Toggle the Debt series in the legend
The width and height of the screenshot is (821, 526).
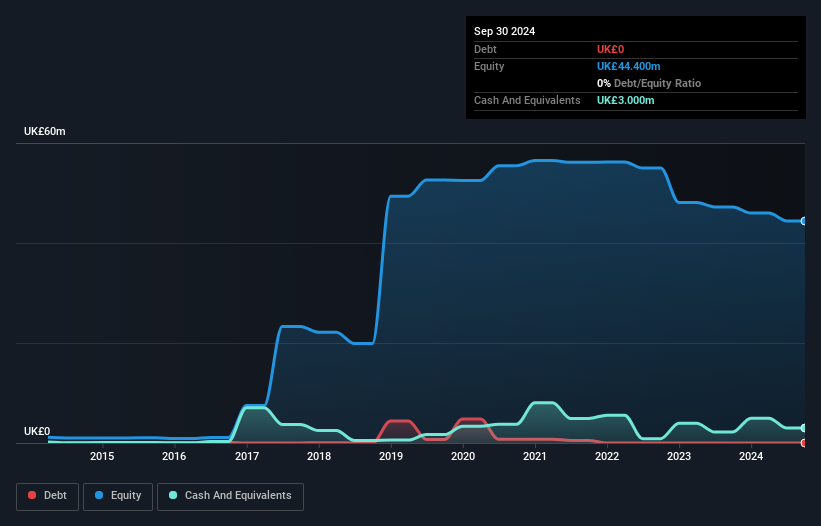tap(48, 496)
